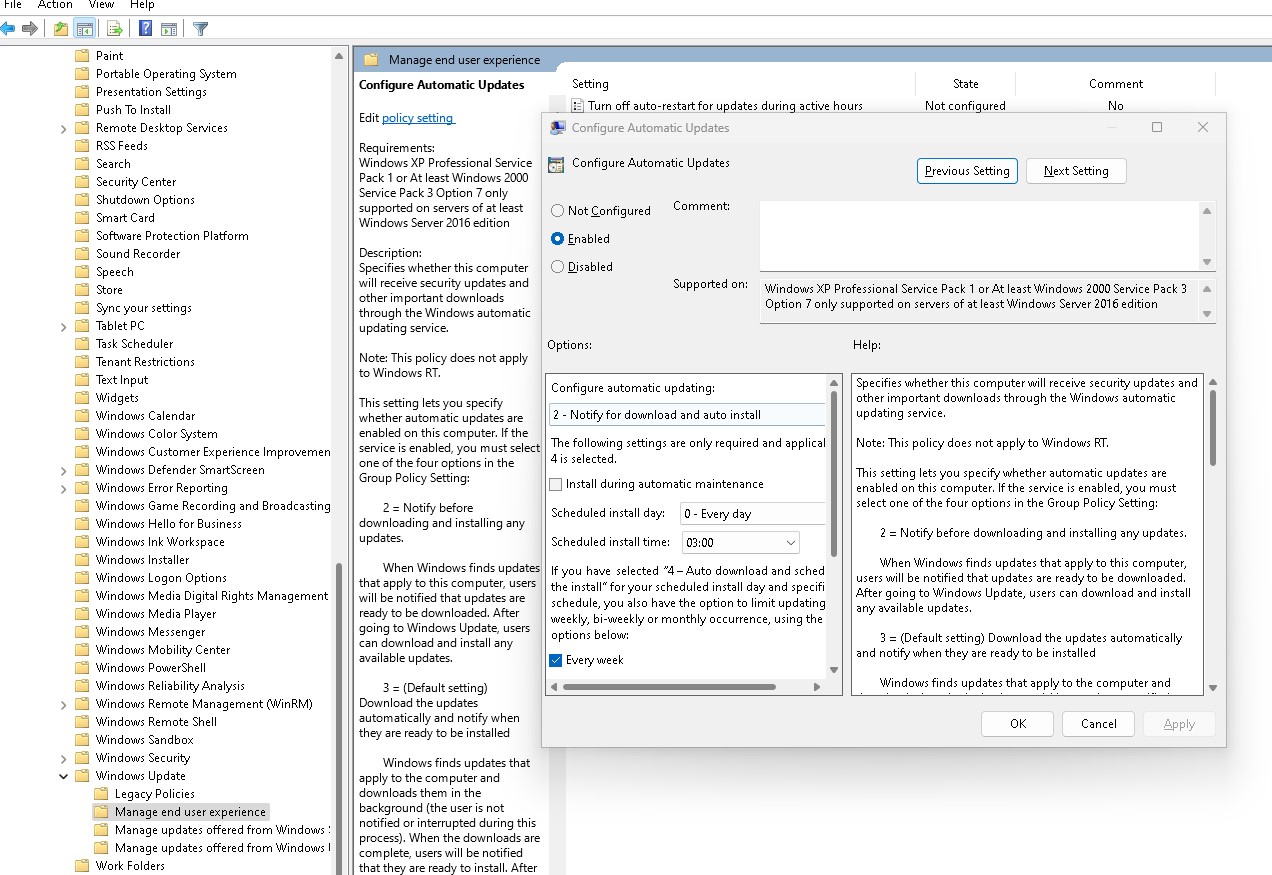Click the Windows Sandbox folder icon
The width and height of the screenshot is (1272, 875).
point(82,740)
